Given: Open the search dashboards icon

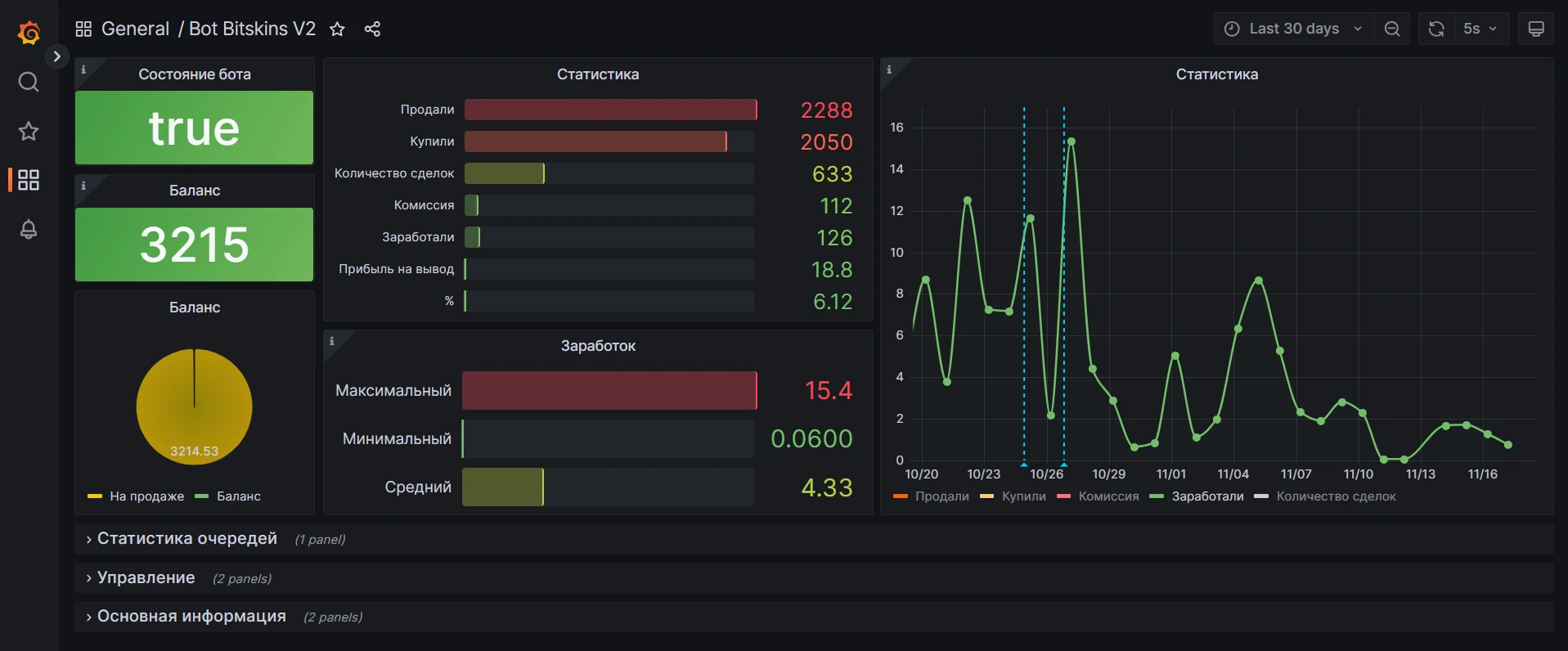Looking at the screenshot, I should coord(29,82).
